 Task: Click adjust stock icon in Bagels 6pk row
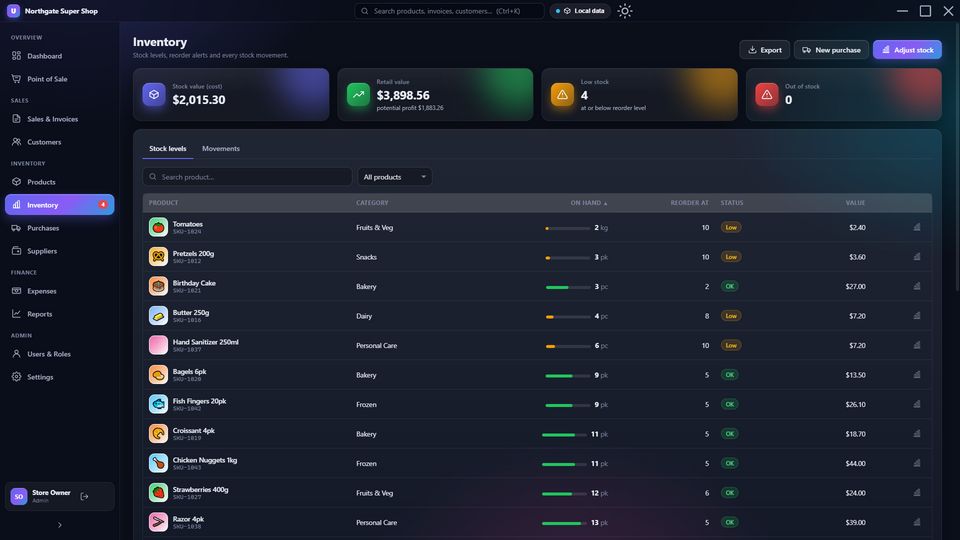(917, 374)
